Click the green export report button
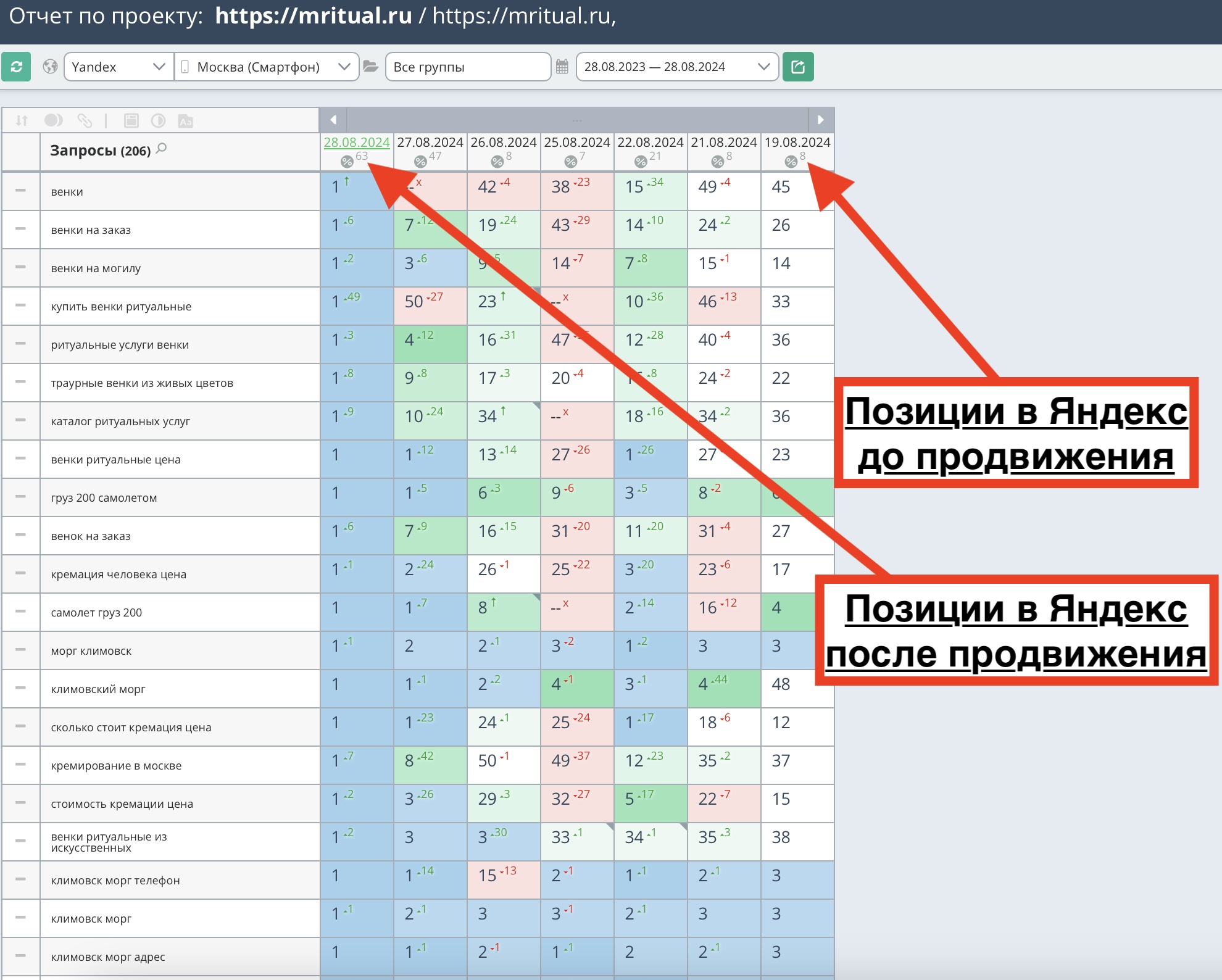 [x=798, y=67]
